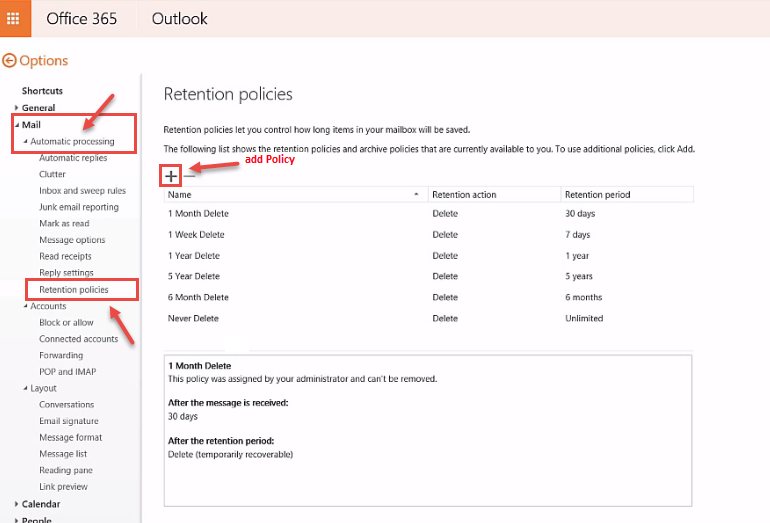Click the 1 year retention period cell
Screen dimensions: 770x523
pyautogui.click(x=577, y=256)
